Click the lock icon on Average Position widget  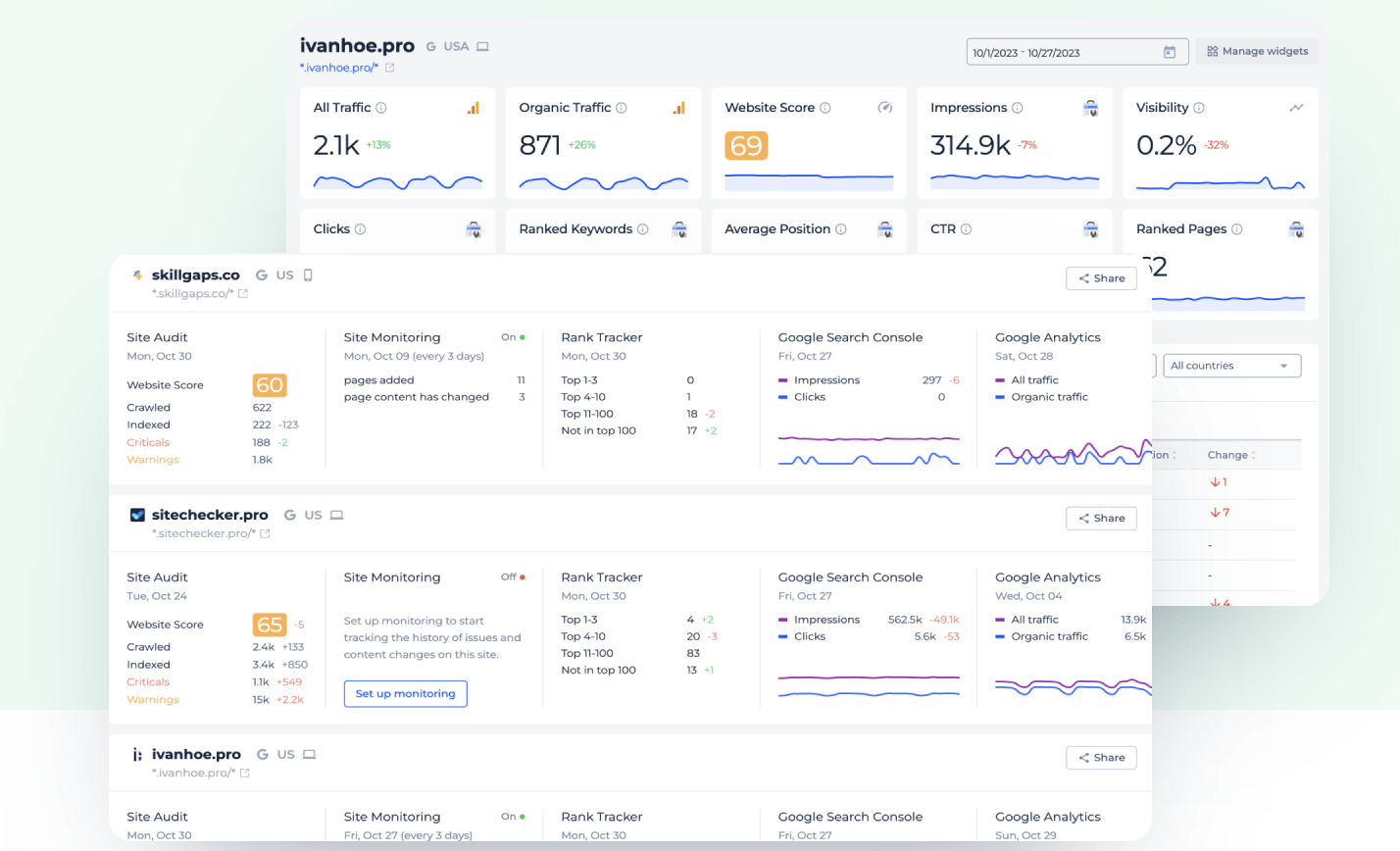[x=885, y=229]
